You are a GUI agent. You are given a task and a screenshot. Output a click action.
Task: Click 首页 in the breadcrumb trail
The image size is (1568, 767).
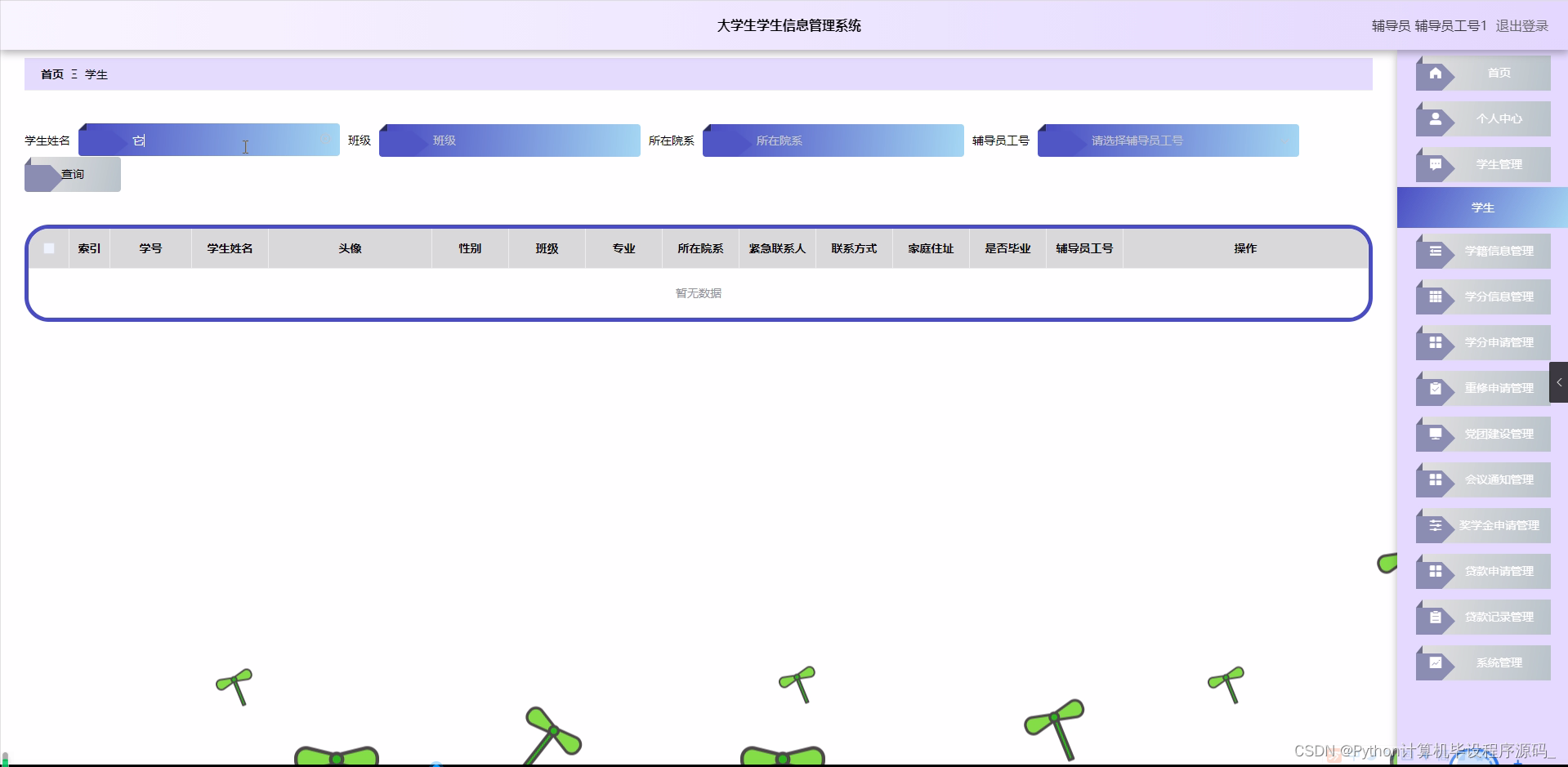click(52, 74)
